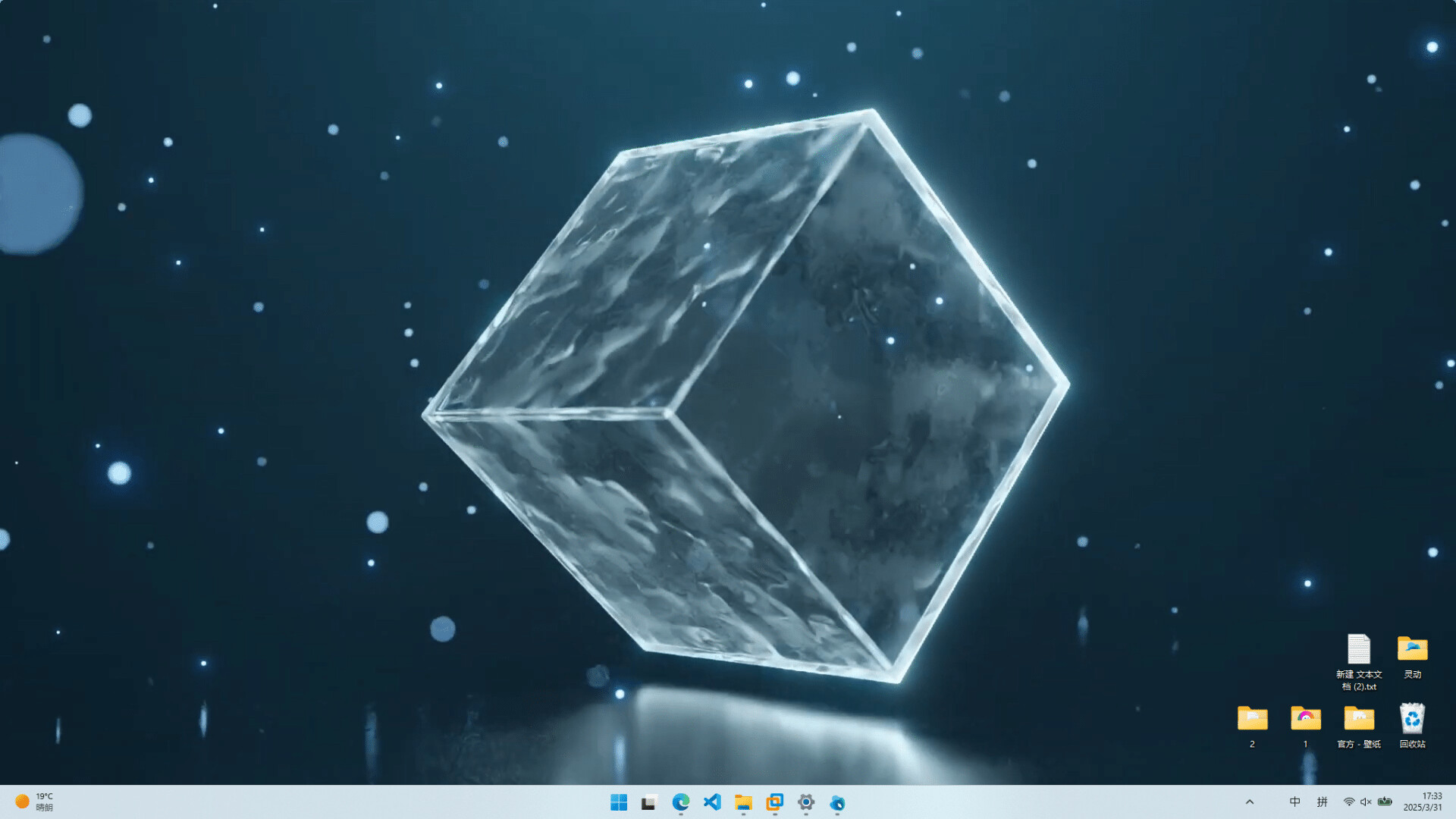
Task: Open the clock and date panel
Action: click(1423, 802)
